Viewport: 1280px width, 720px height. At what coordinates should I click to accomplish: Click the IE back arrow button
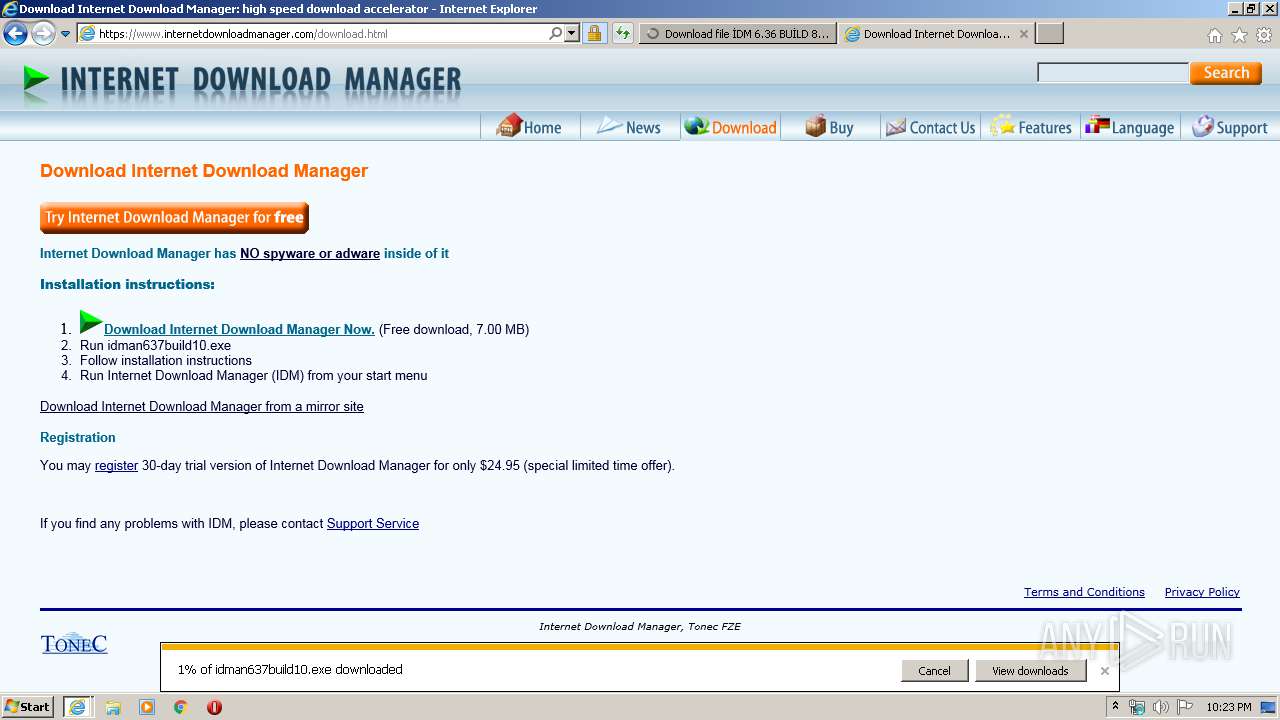click(15, 33)
